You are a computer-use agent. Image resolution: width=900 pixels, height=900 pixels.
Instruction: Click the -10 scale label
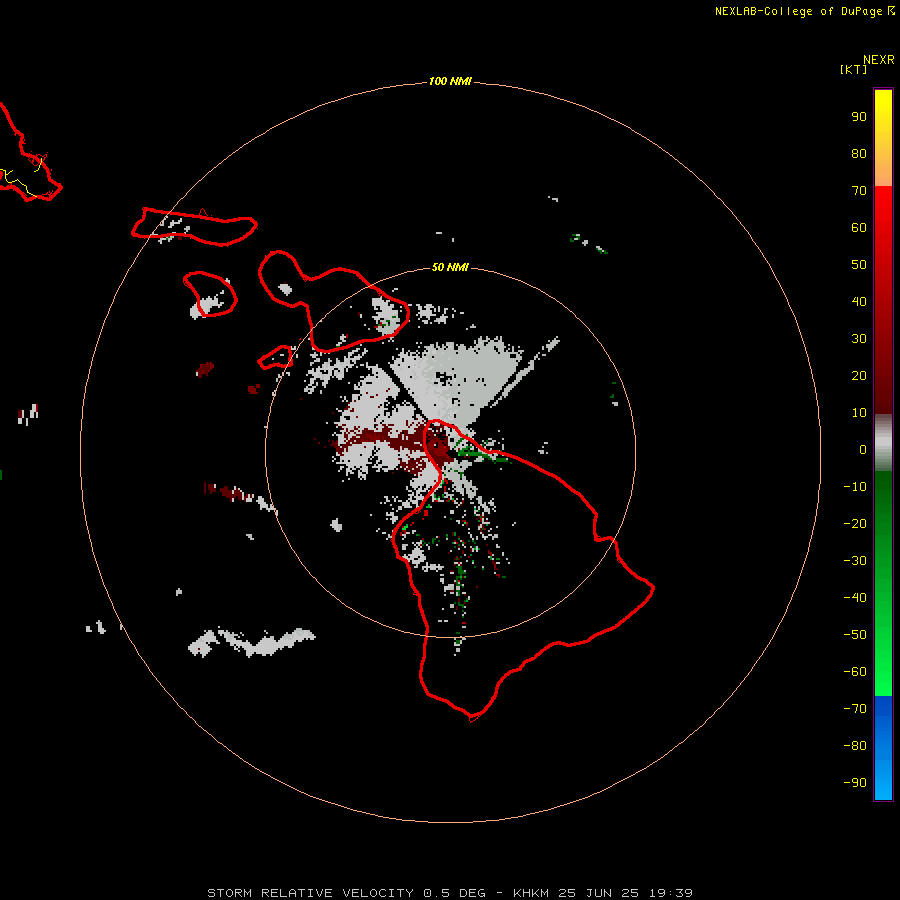tap(855, 487)
